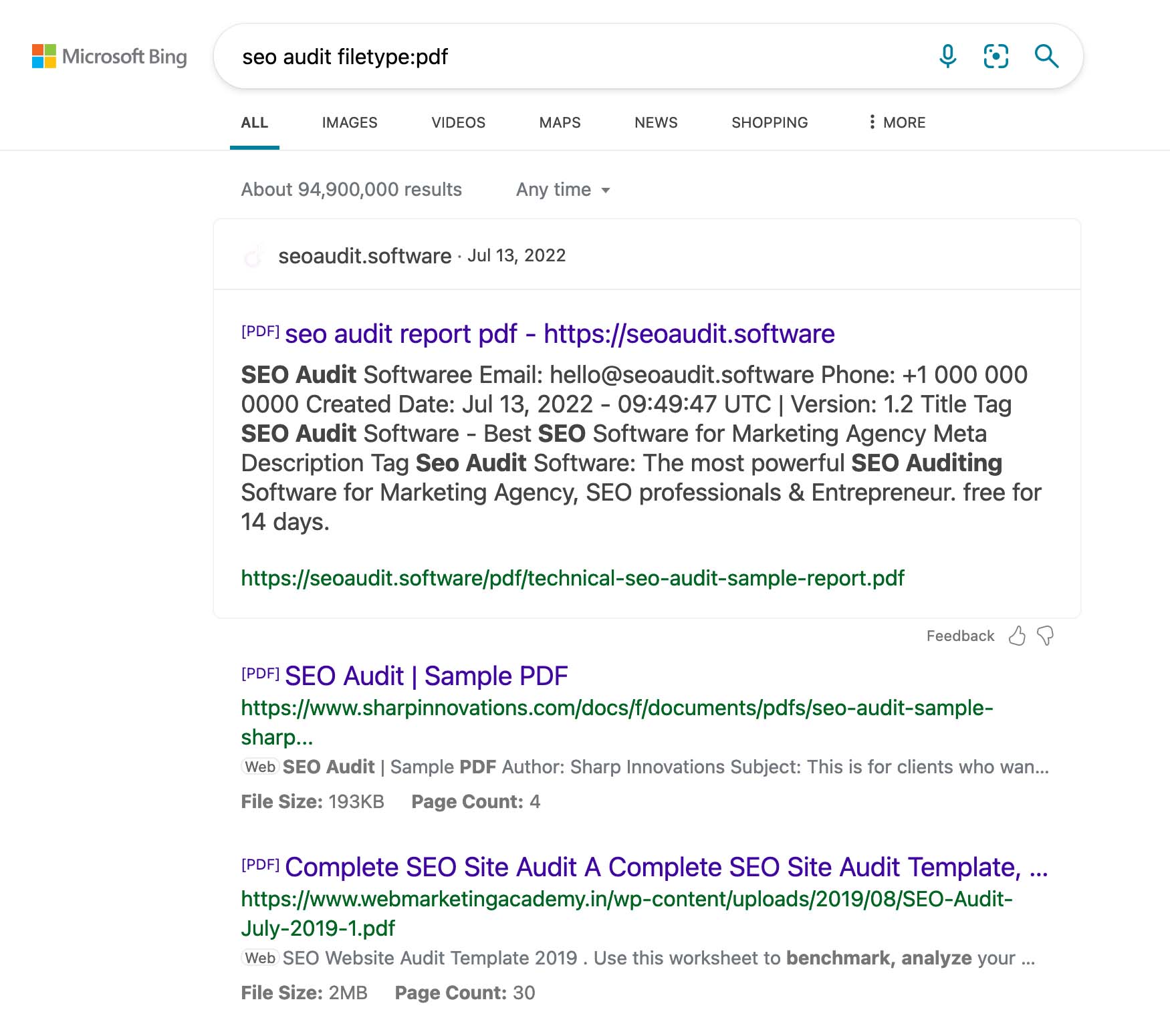Click Page Count: 4 text
The width and height of the screenshot is (1170, 1036).
point(475,801)
